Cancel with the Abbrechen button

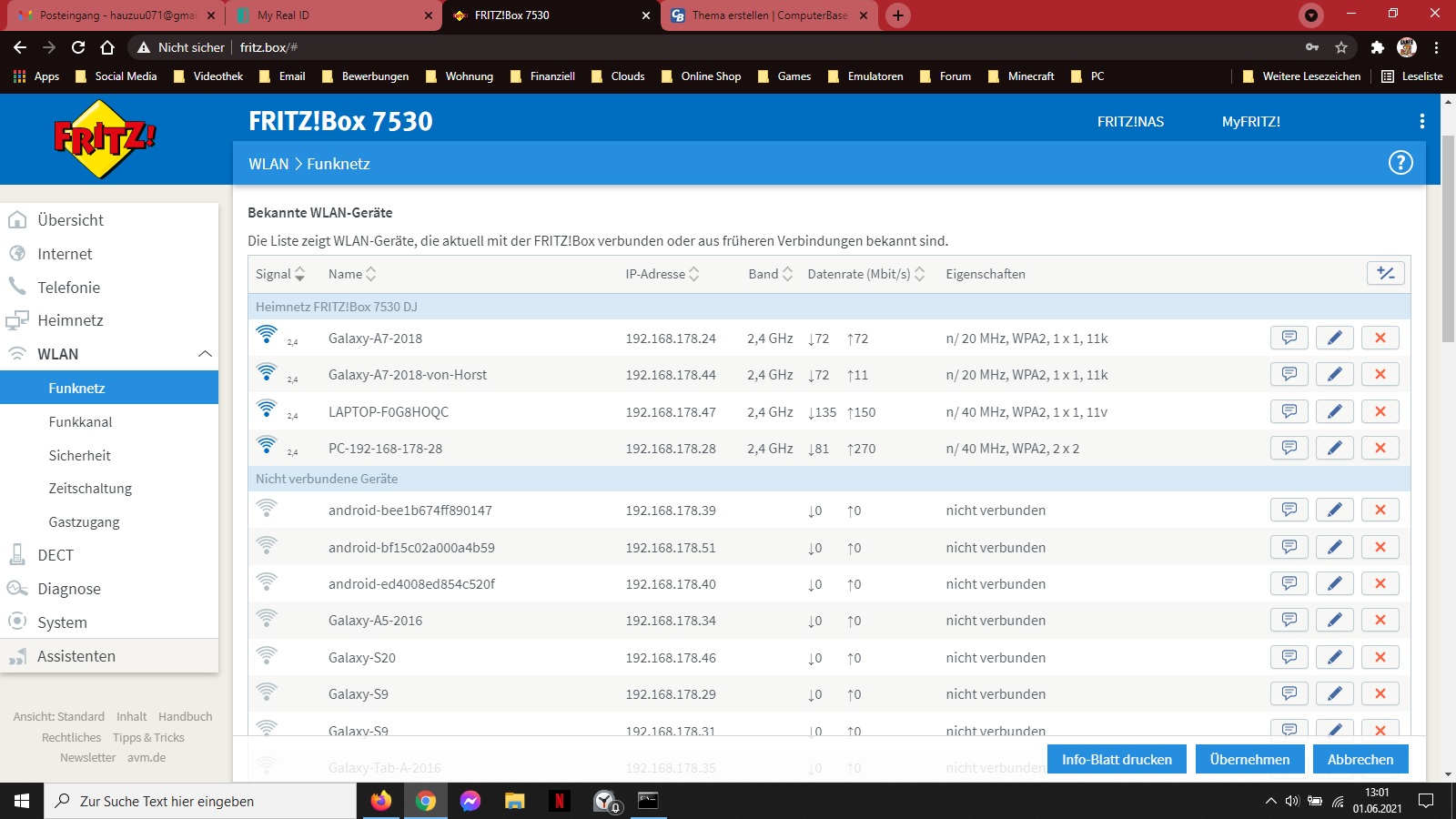1360,759
